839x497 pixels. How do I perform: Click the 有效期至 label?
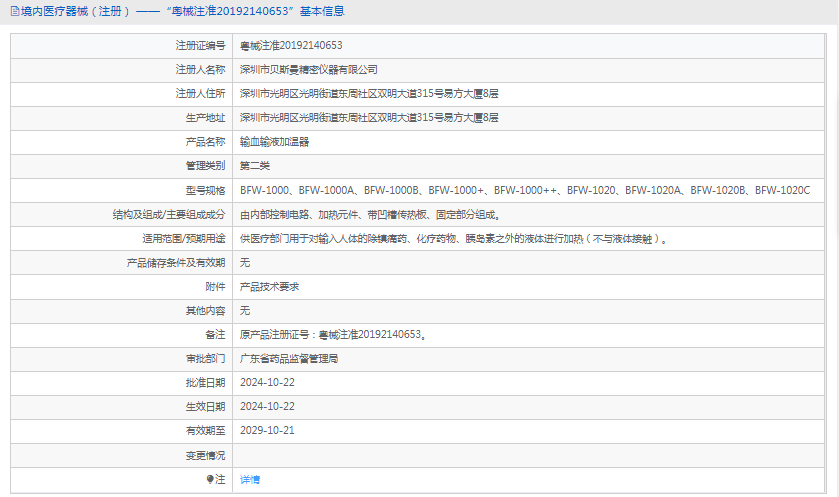tap(205, 431)
